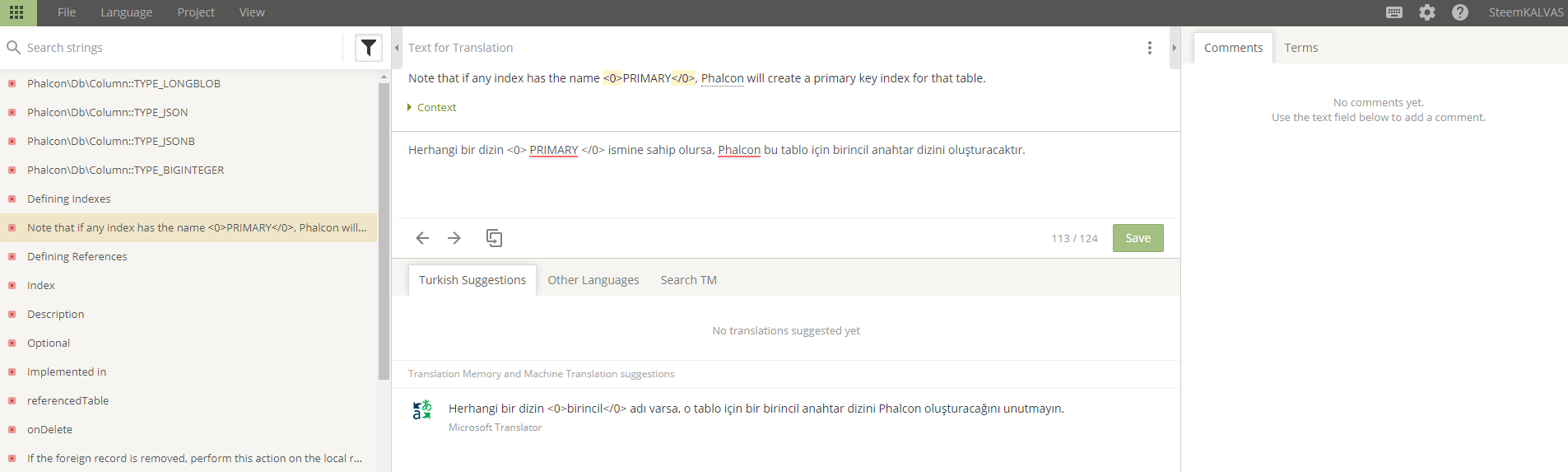Click the search magnifier icon
The width and height of the screenshot is (1568, 472).
(x=13, y=48)
